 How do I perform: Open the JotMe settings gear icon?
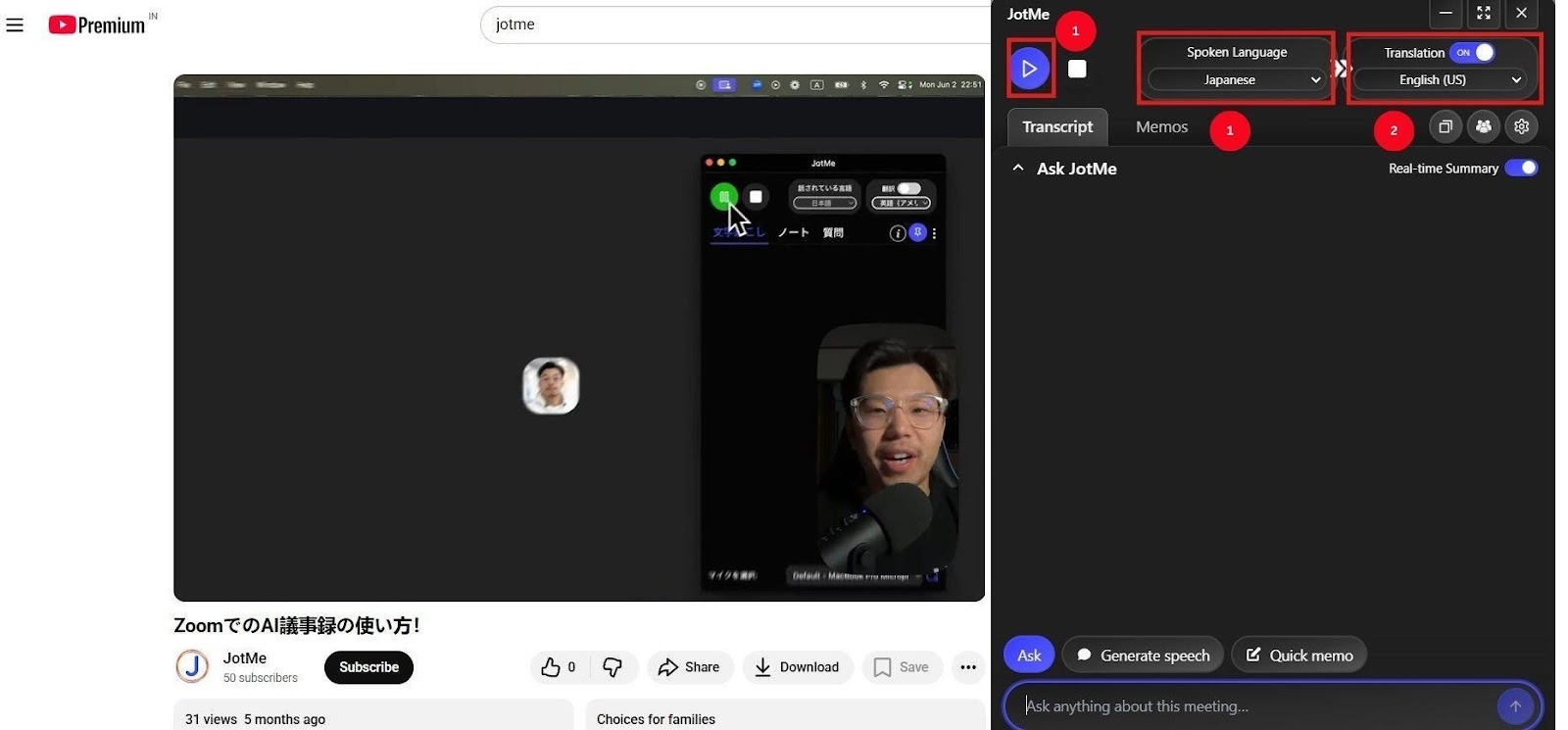coord(1522,126)
